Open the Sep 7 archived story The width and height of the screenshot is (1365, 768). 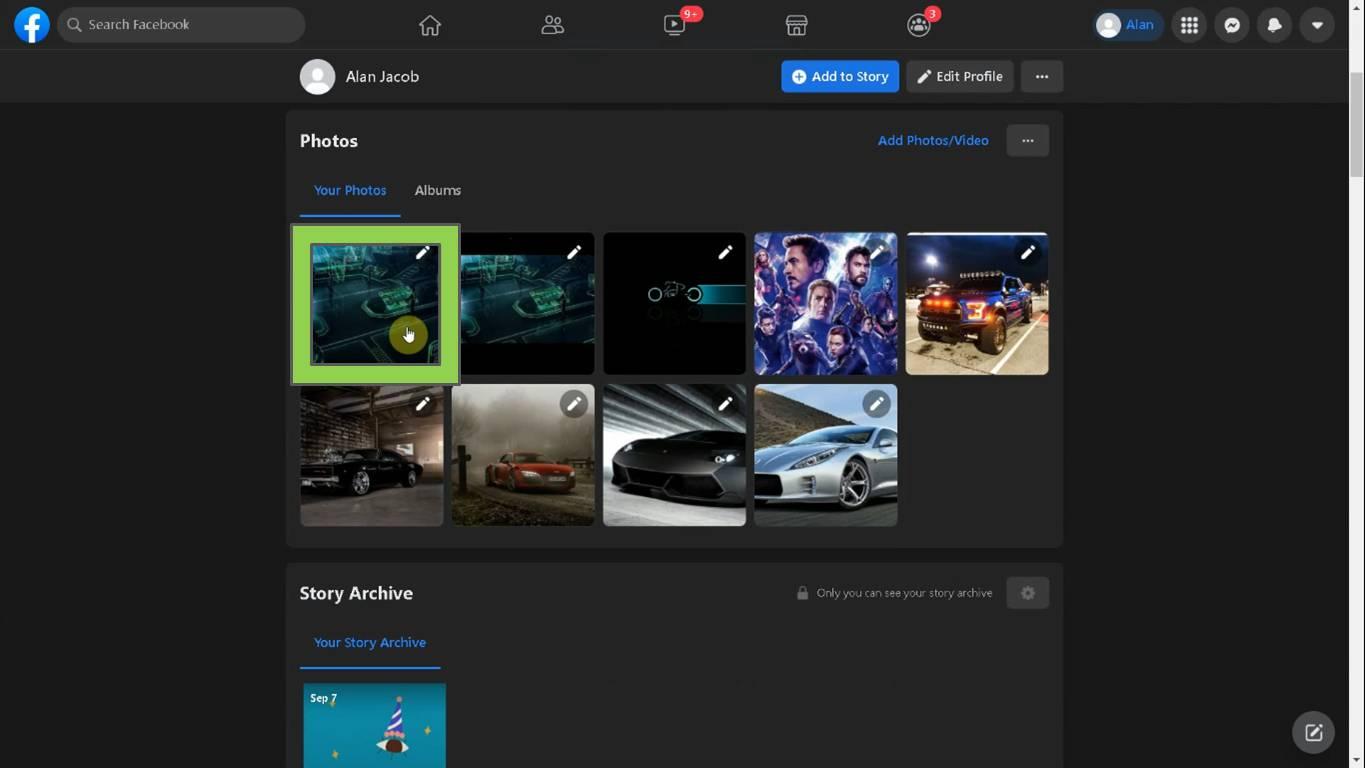[375, 726]
